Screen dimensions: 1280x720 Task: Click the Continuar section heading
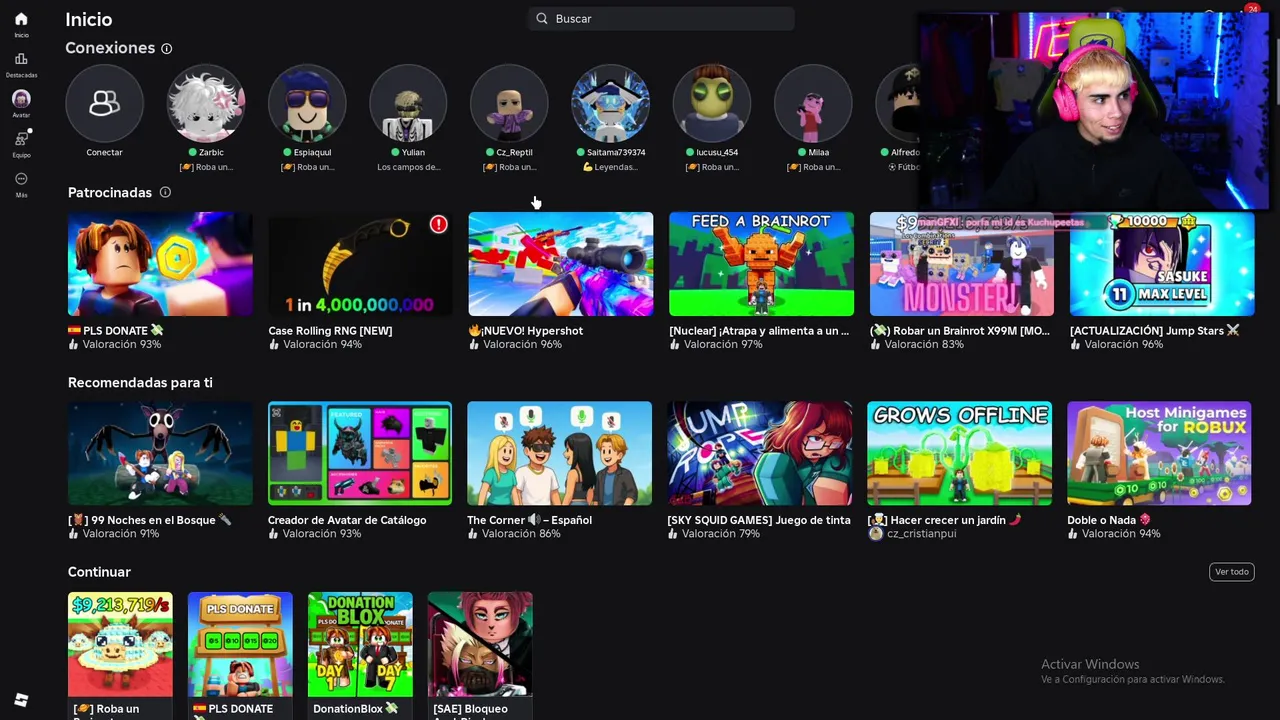(99, 572)
